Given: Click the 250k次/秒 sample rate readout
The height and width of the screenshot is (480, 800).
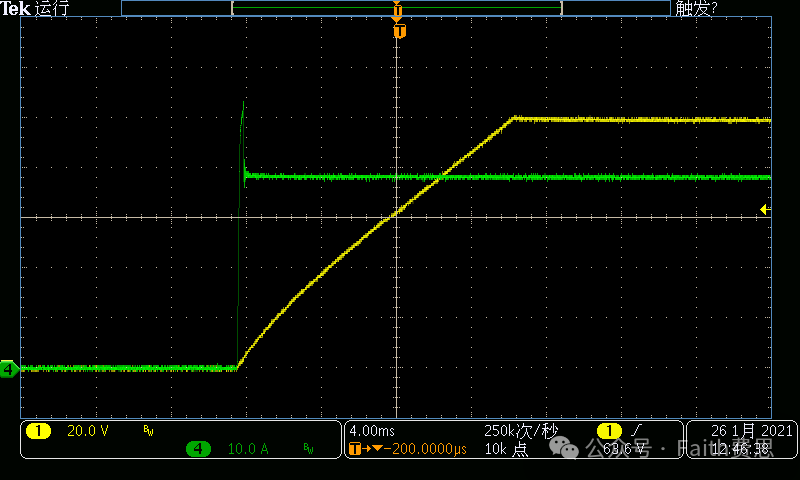Looking at the screenshot, I should 521,431.
